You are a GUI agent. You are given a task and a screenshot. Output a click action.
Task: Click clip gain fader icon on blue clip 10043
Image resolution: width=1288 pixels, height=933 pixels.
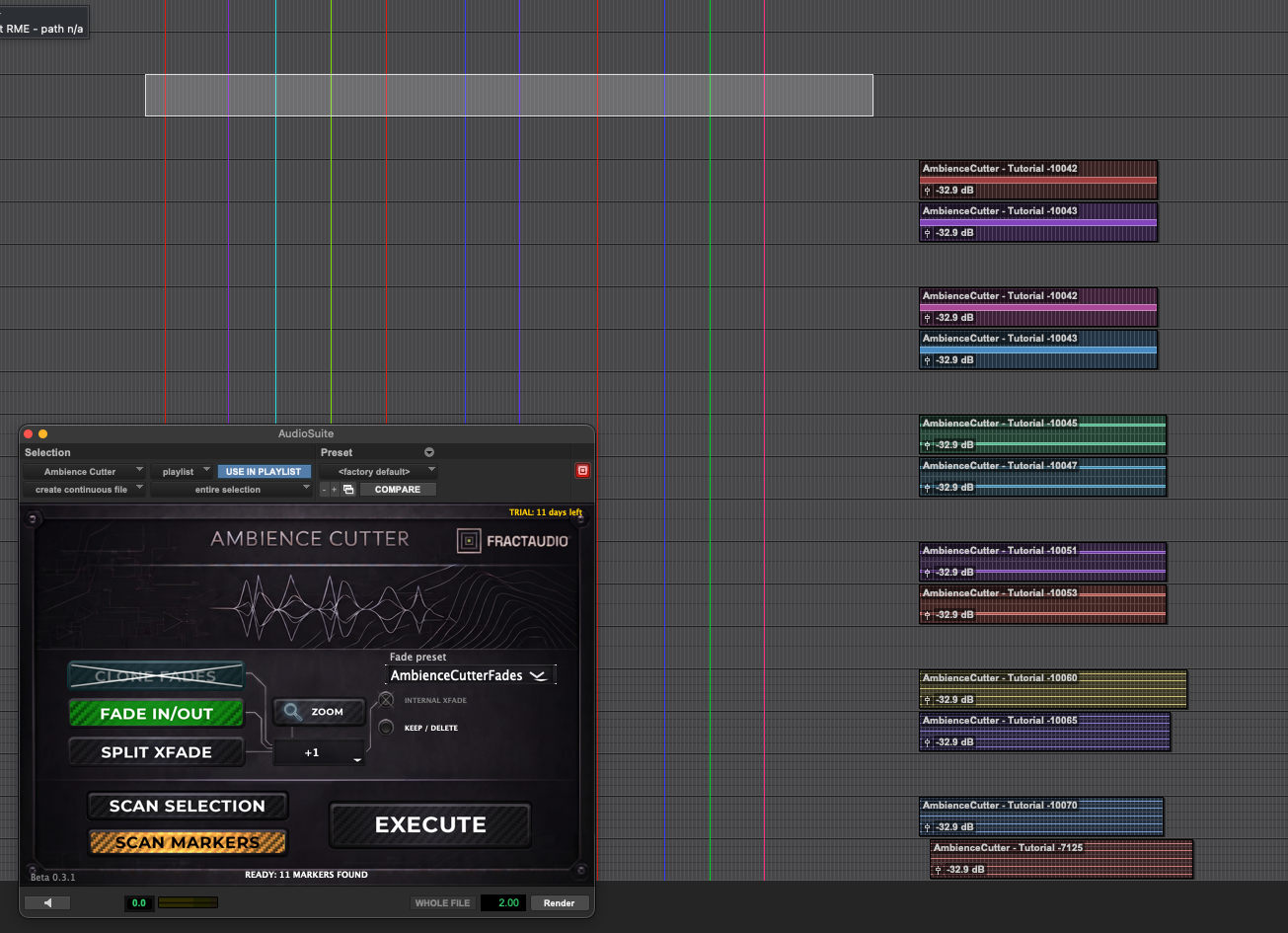click(x=927, y=360)
